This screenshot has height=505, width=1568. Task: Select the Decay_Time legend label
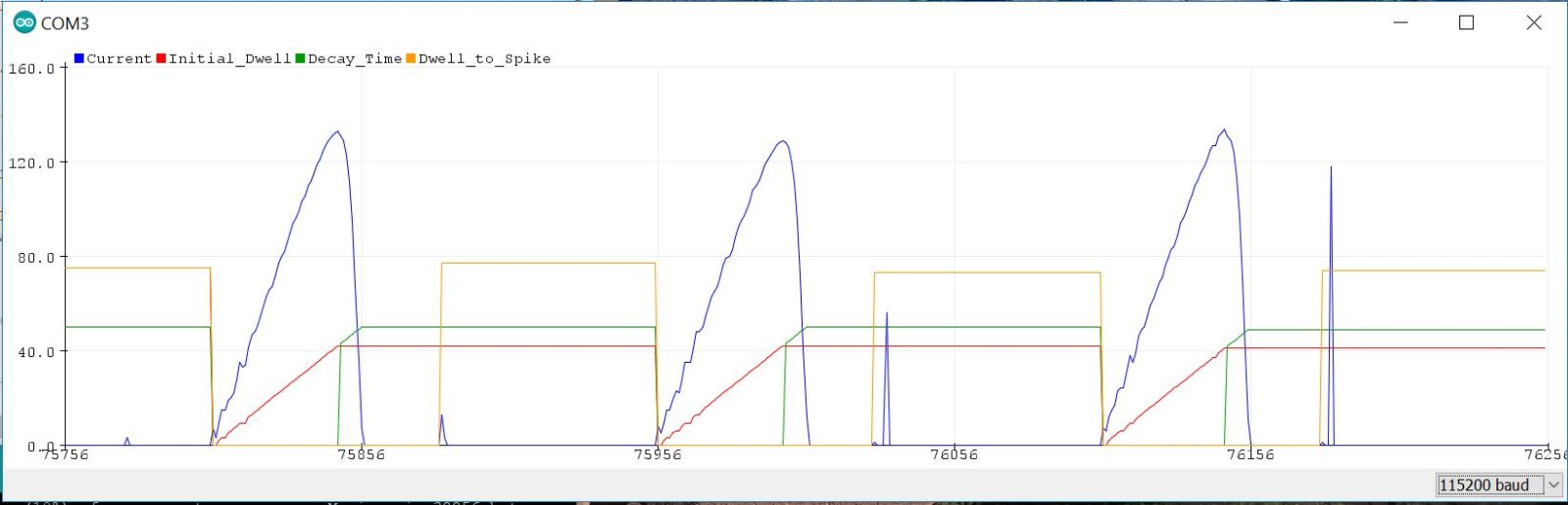point(355,59)
